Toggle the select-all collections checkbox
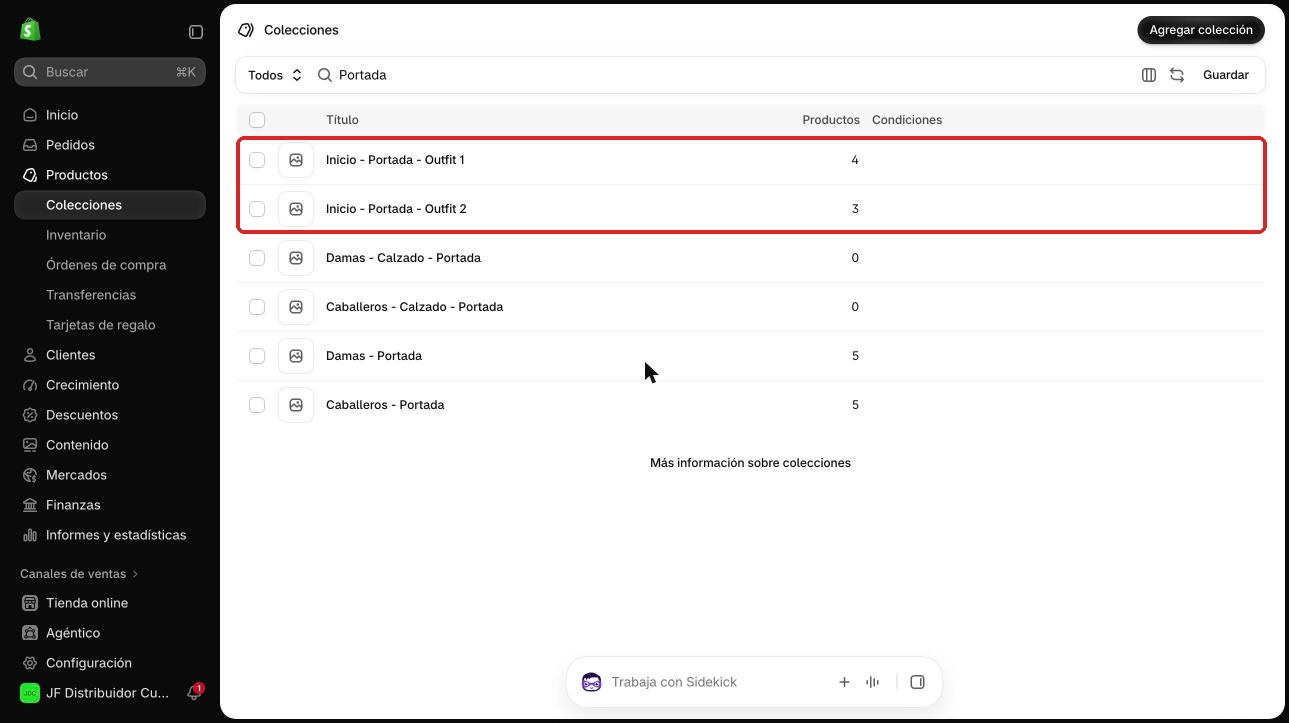 [x=257, y=120]
